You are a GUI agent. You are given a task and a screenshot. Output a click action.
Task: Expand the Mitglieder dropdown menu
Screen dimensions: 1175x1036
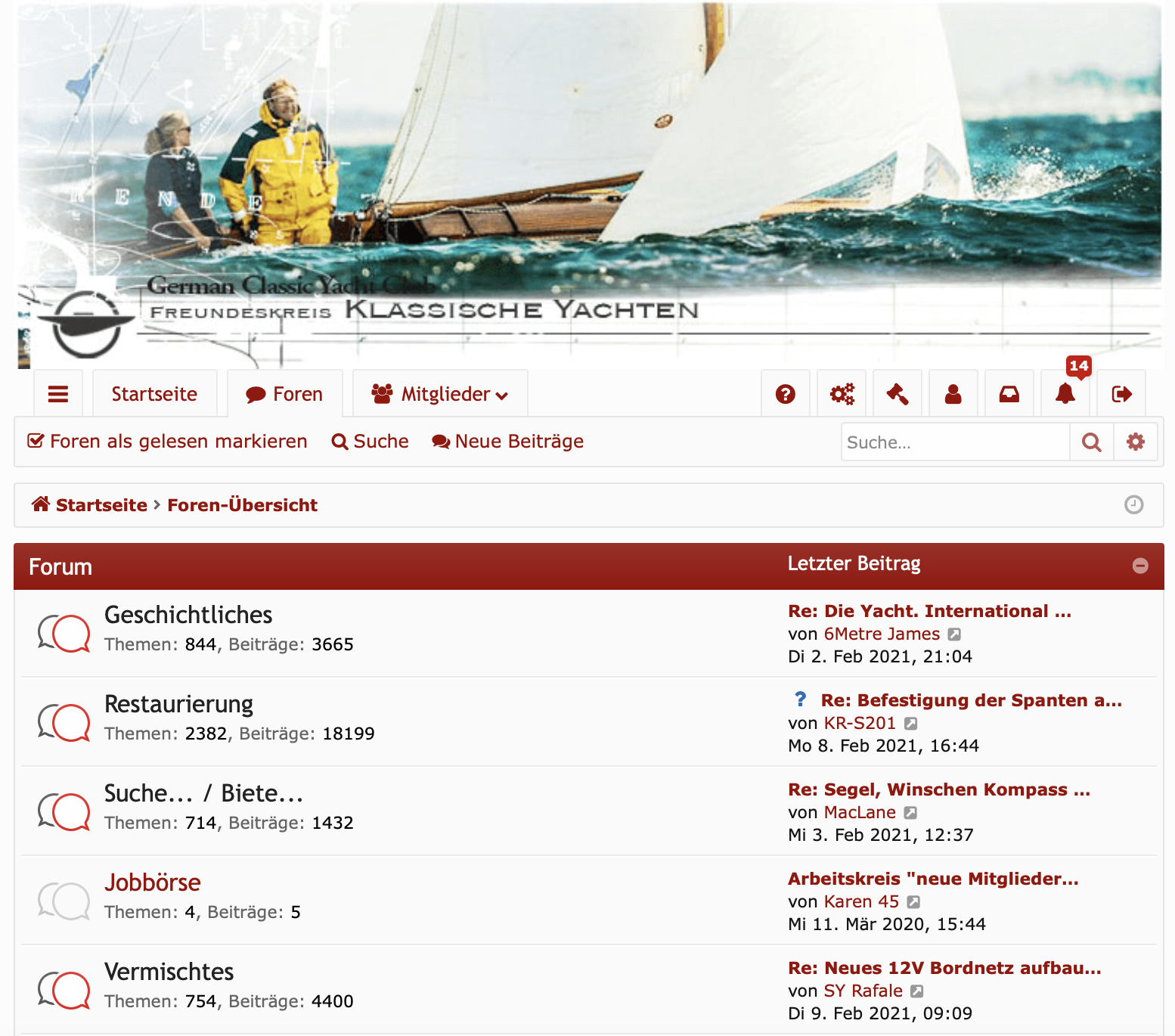pyautogui.click(x=440, y=394)
